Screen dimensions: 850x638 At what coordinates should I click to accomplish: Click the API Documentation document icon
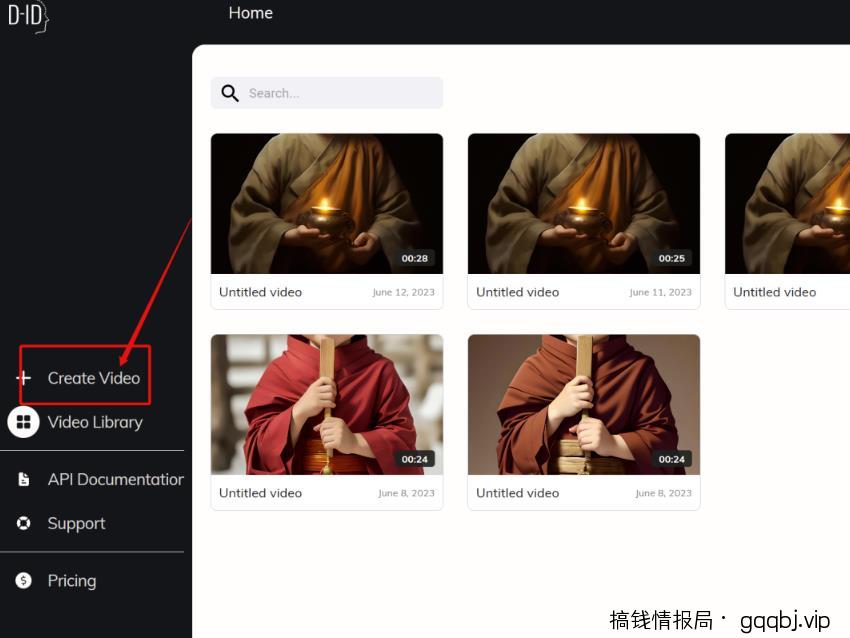click(24, 479)
